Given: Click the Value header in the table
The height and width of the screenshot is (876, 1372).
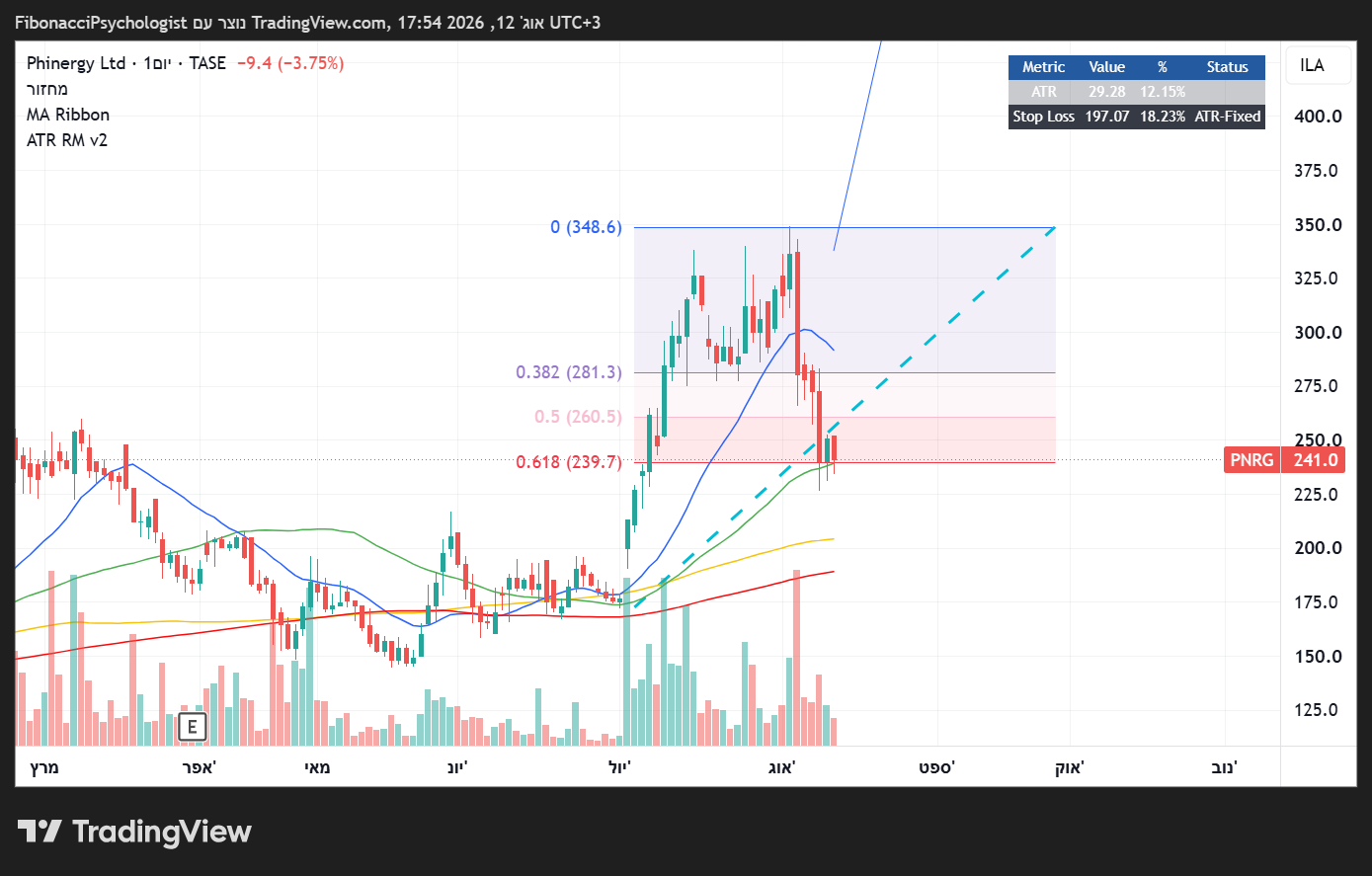Looking at the screenshot, I should coord(1107,67).
